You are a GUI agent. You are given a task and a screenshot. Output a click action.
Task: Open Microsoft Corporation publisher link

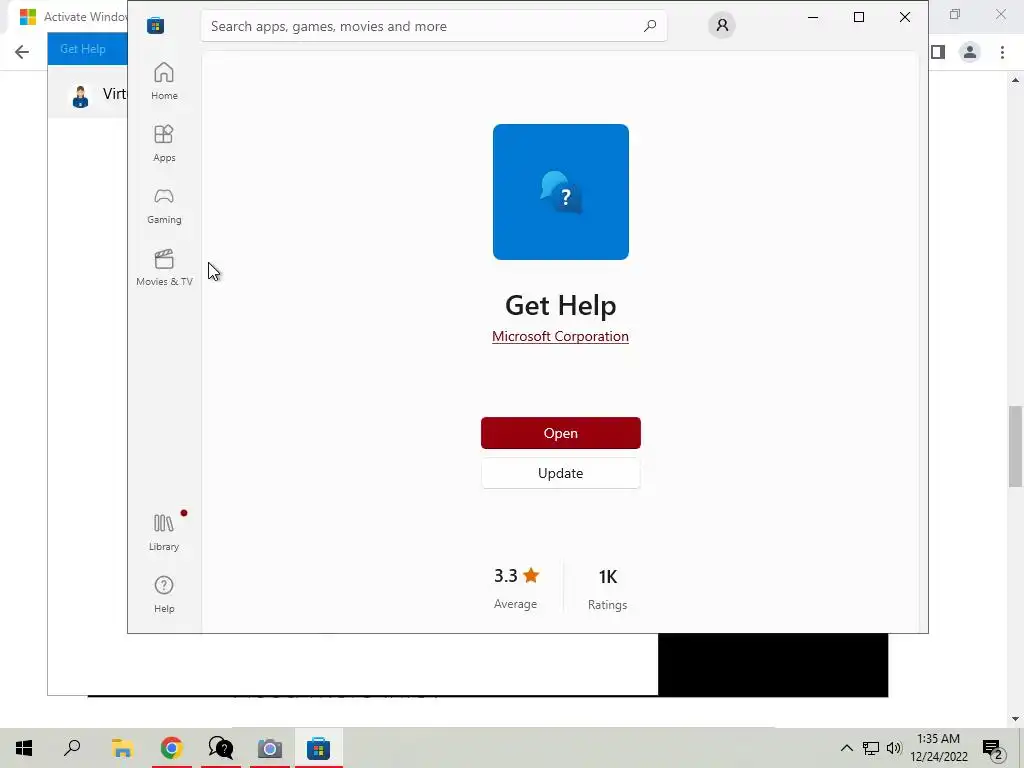[x=560, y=336]
